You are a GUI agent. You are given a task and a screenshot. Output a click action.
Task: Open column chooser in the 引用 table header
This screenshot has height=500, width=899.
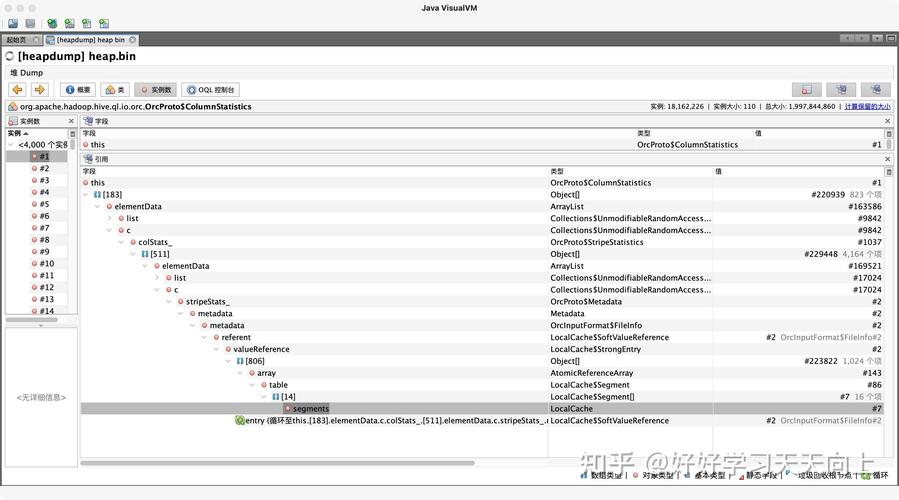point(888,171)
